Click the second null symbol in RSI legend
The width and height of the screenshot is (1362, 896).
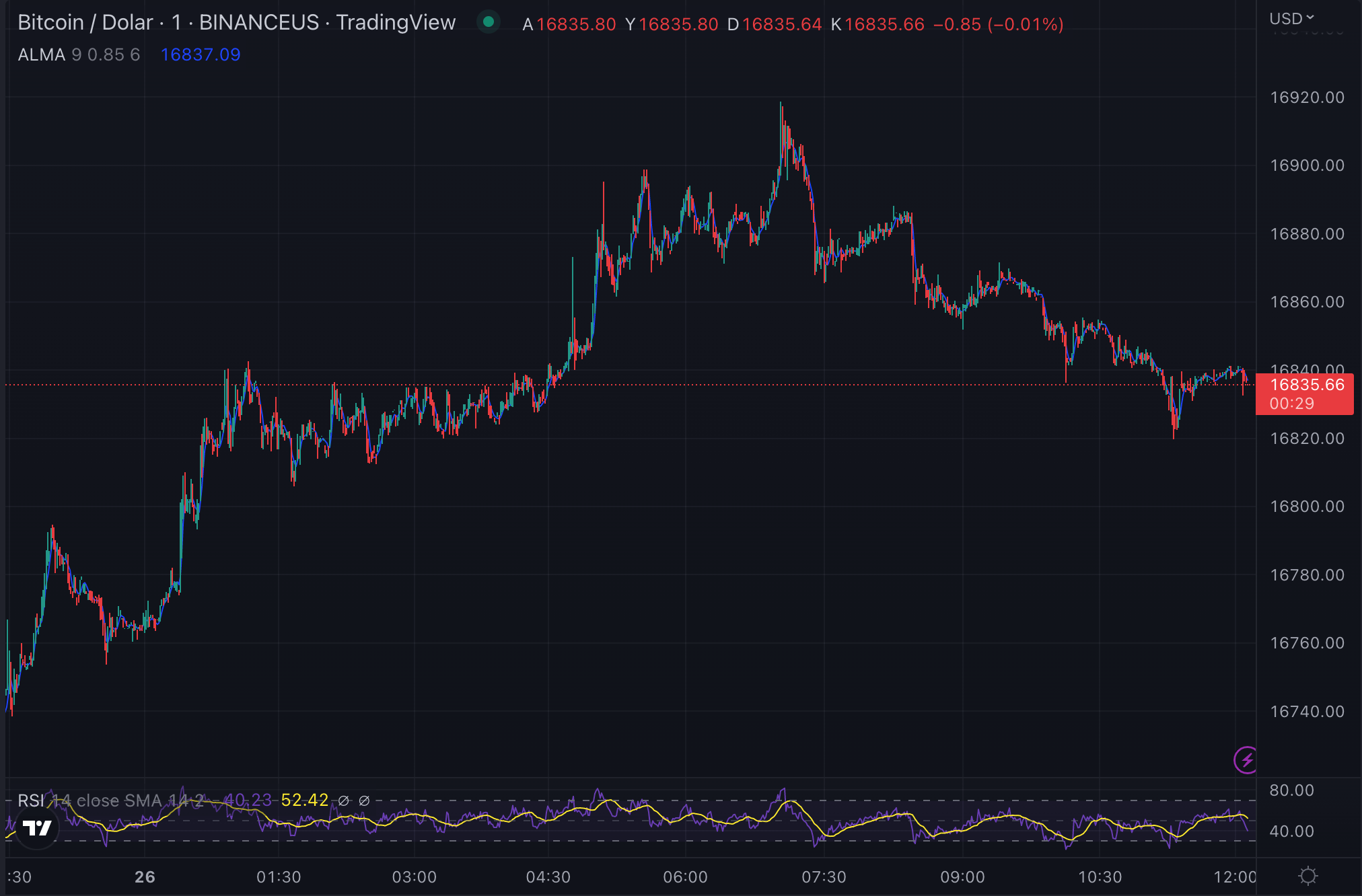pos(364,800)
